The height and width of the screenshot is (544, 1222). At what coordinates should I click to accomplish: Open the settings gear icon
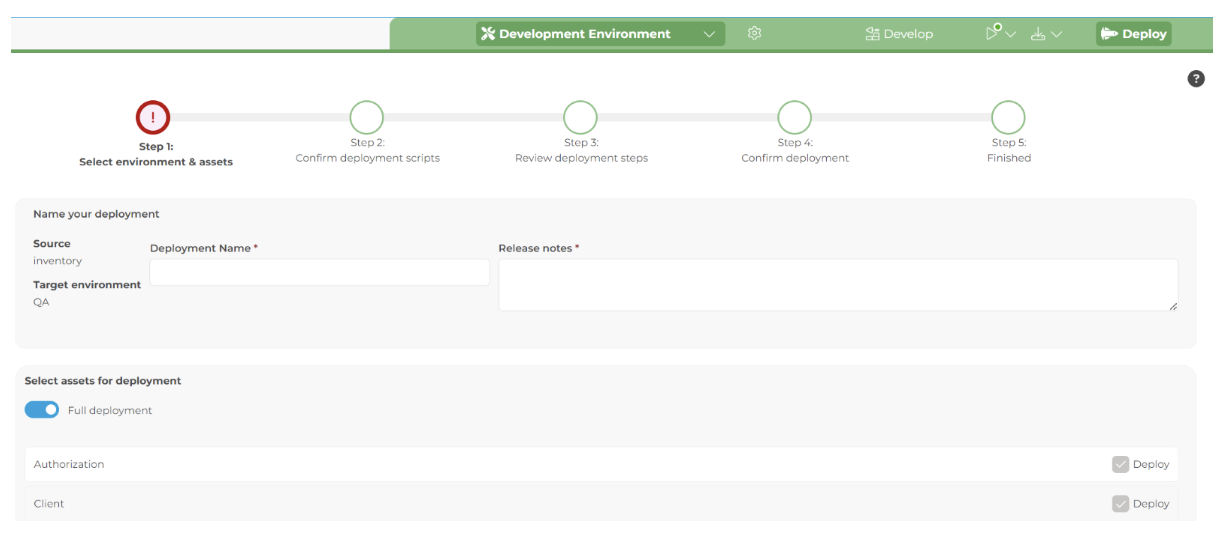754,33
